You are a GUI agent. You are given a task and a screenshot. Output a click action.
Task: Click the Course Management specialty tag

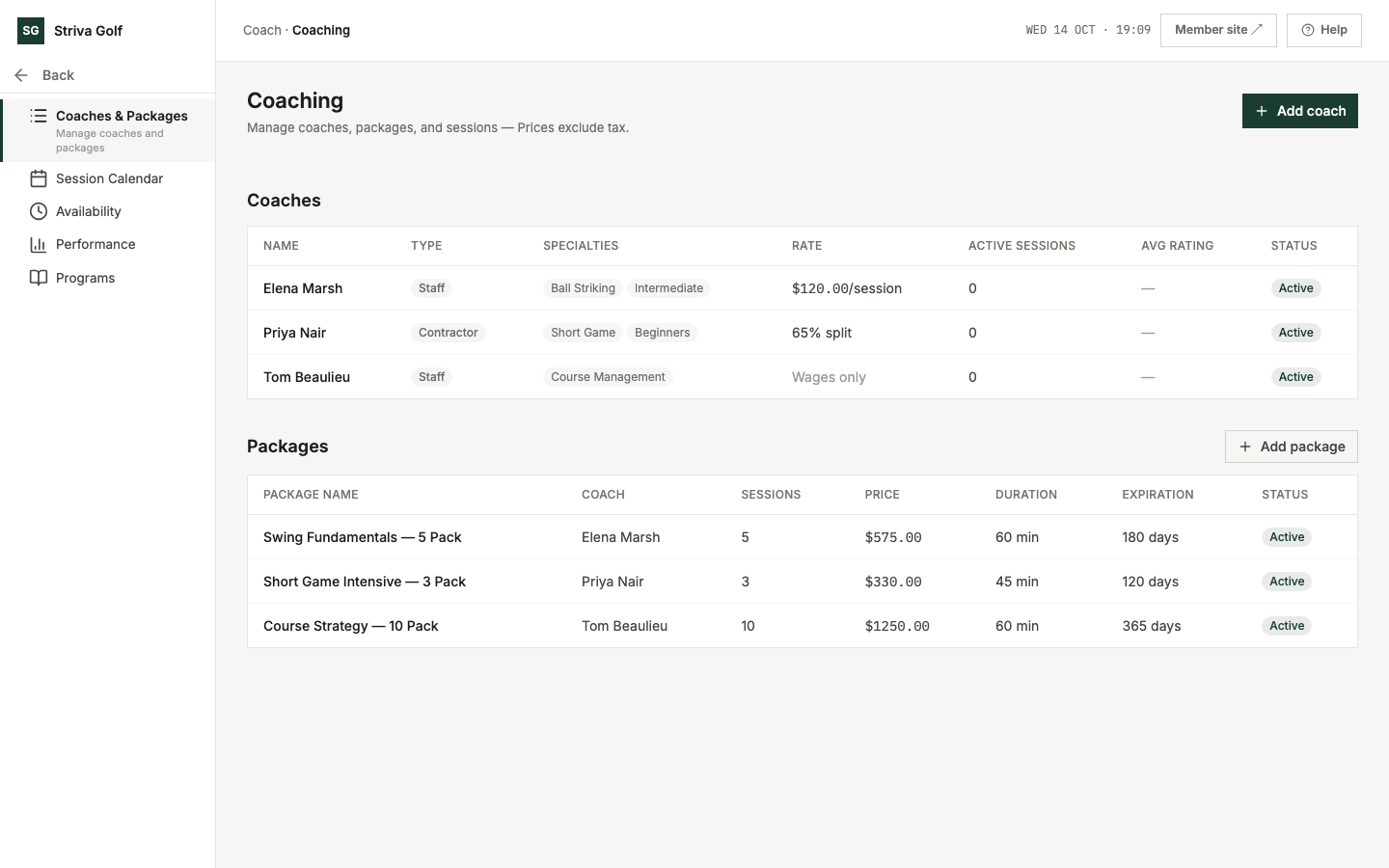click(x=608, y=377)
